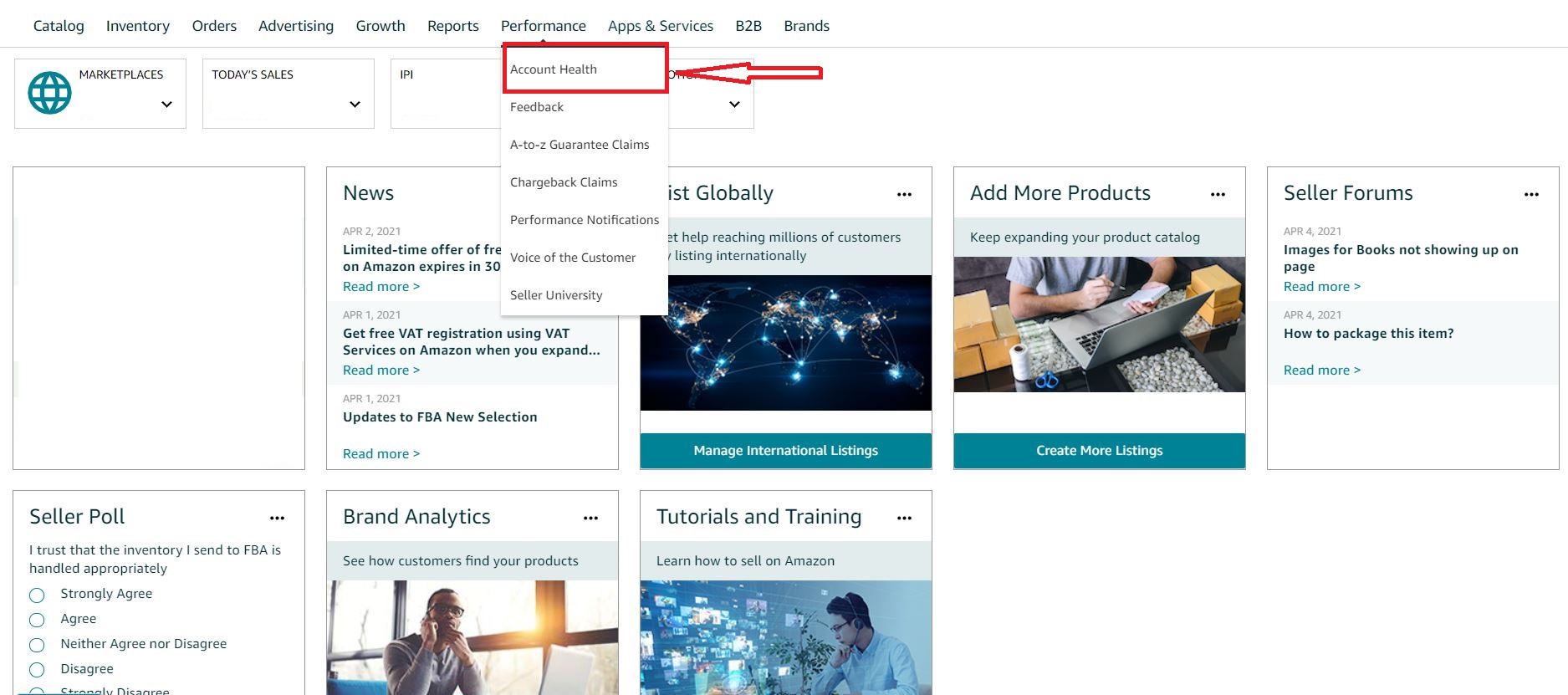
Task: Open the Inventory menu
Action: pos(138,26)
